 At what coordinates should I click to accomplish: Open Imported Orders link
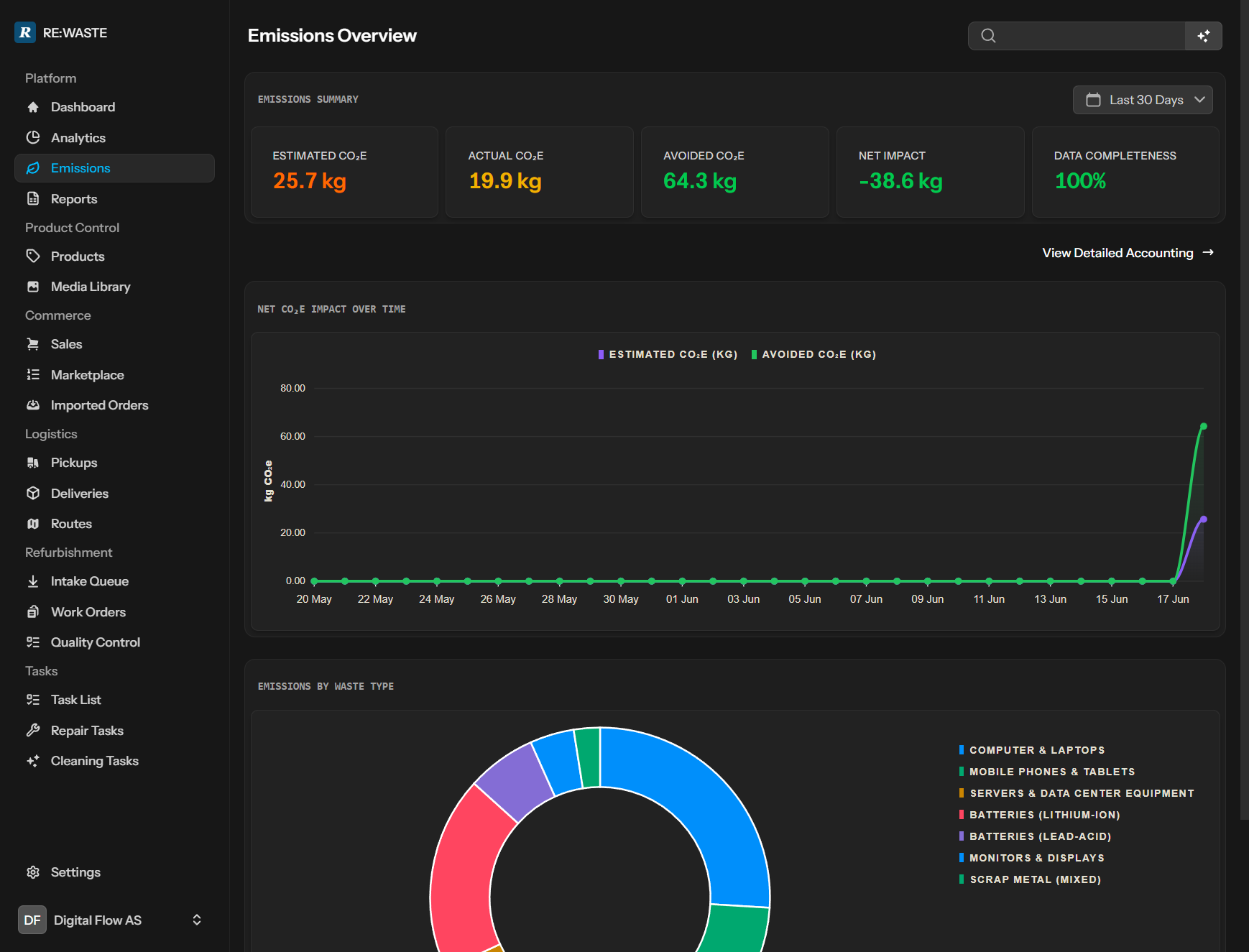(100, 405)
